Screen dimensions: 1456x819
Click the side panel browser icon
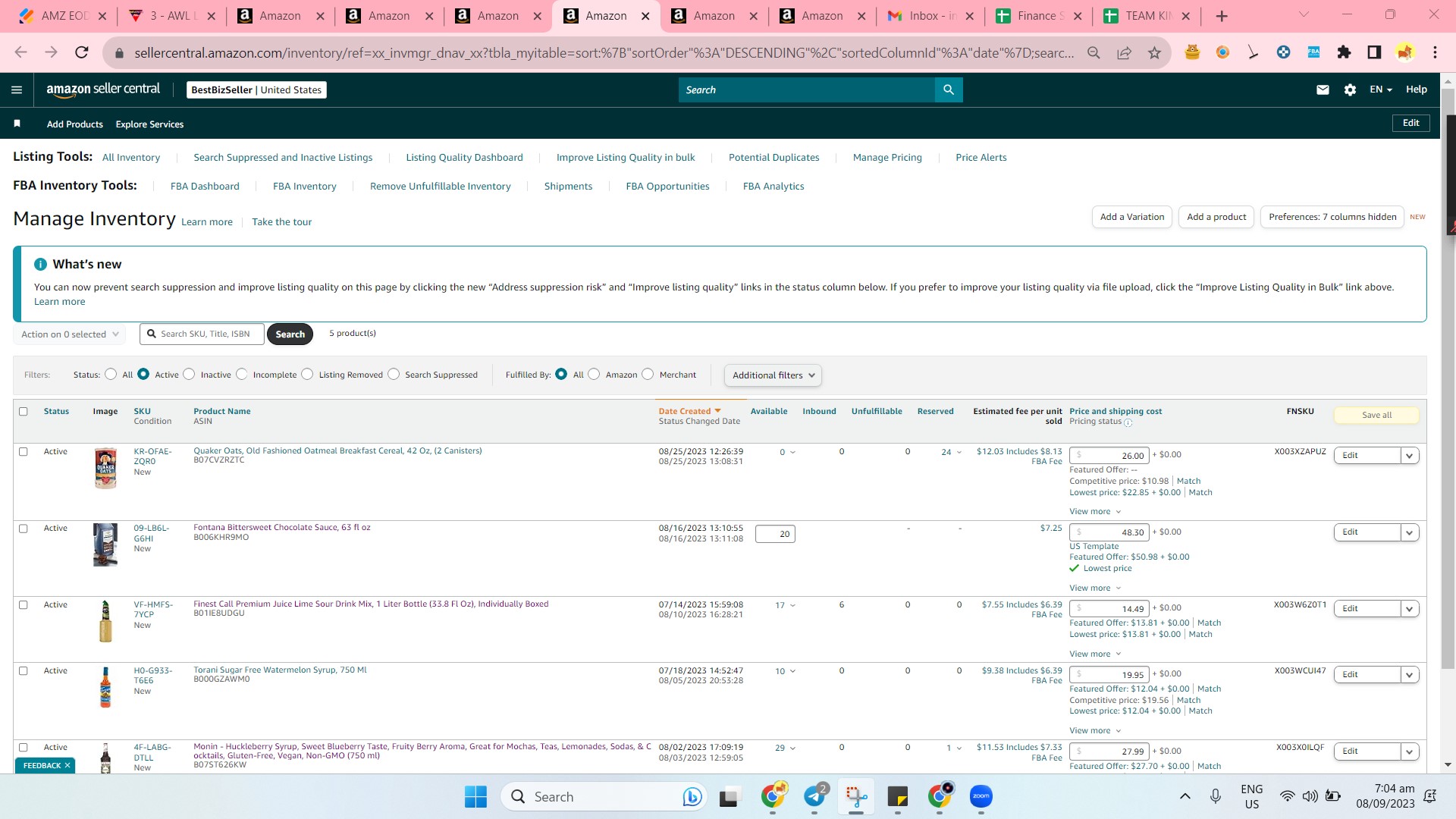coord(1374,52)
